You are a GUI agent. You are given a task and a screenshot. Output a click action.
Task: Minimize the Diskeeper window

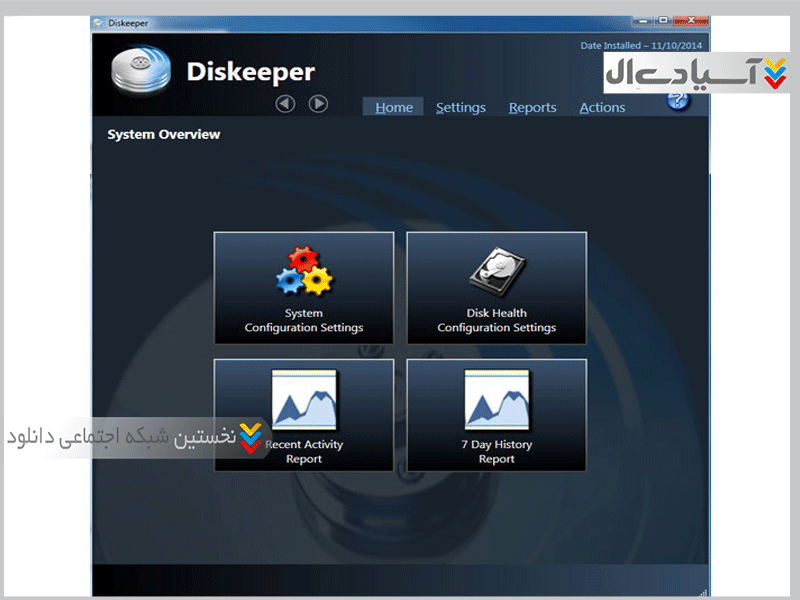645,21
